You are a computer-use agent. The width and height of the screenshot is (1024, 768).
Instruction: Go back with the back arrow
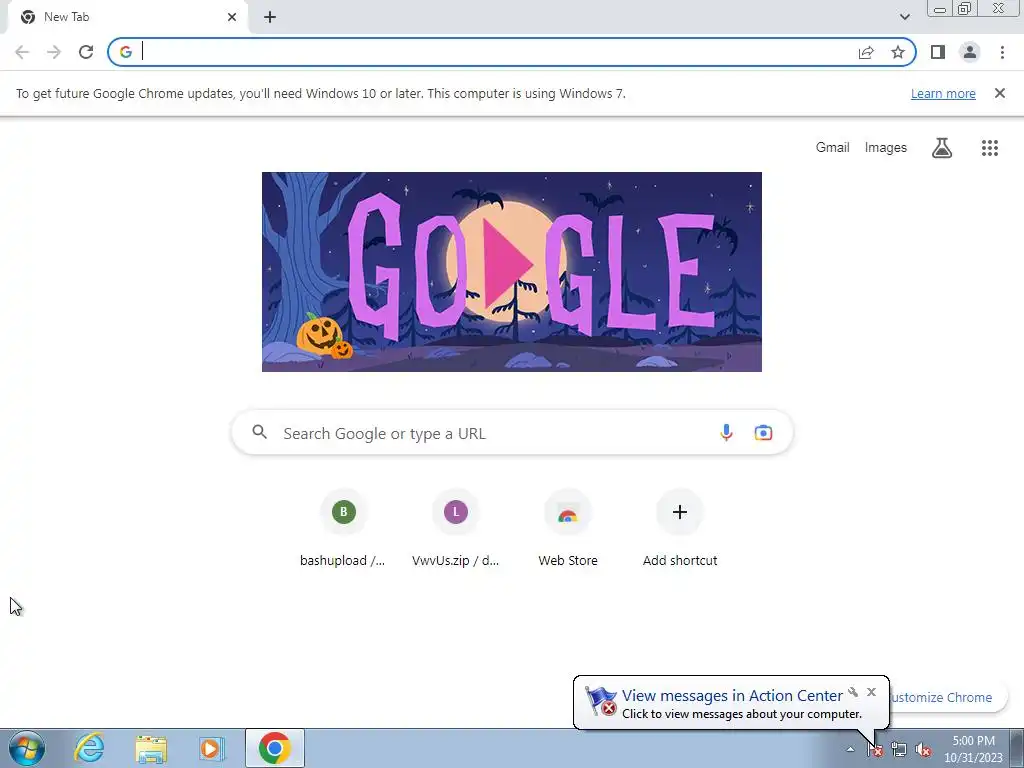click(22, 52)
